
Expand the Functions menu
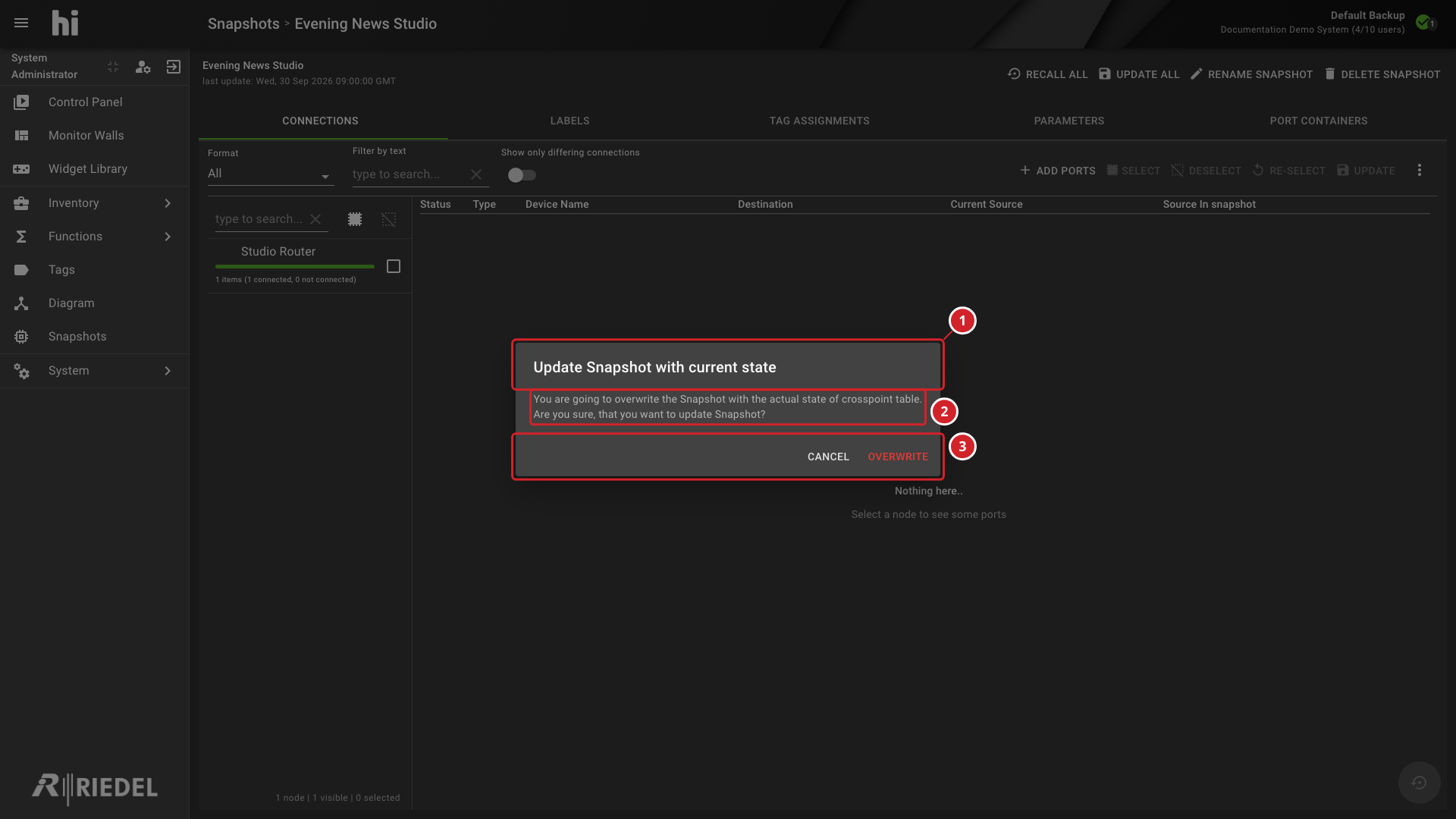94,236
